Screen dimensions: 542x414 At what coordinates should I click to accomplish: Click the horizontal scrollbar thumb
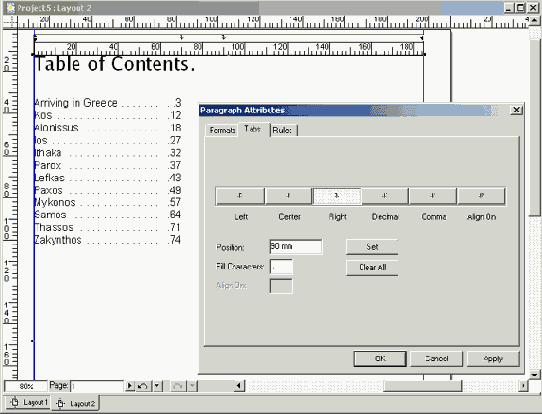(x=422, y=386)
